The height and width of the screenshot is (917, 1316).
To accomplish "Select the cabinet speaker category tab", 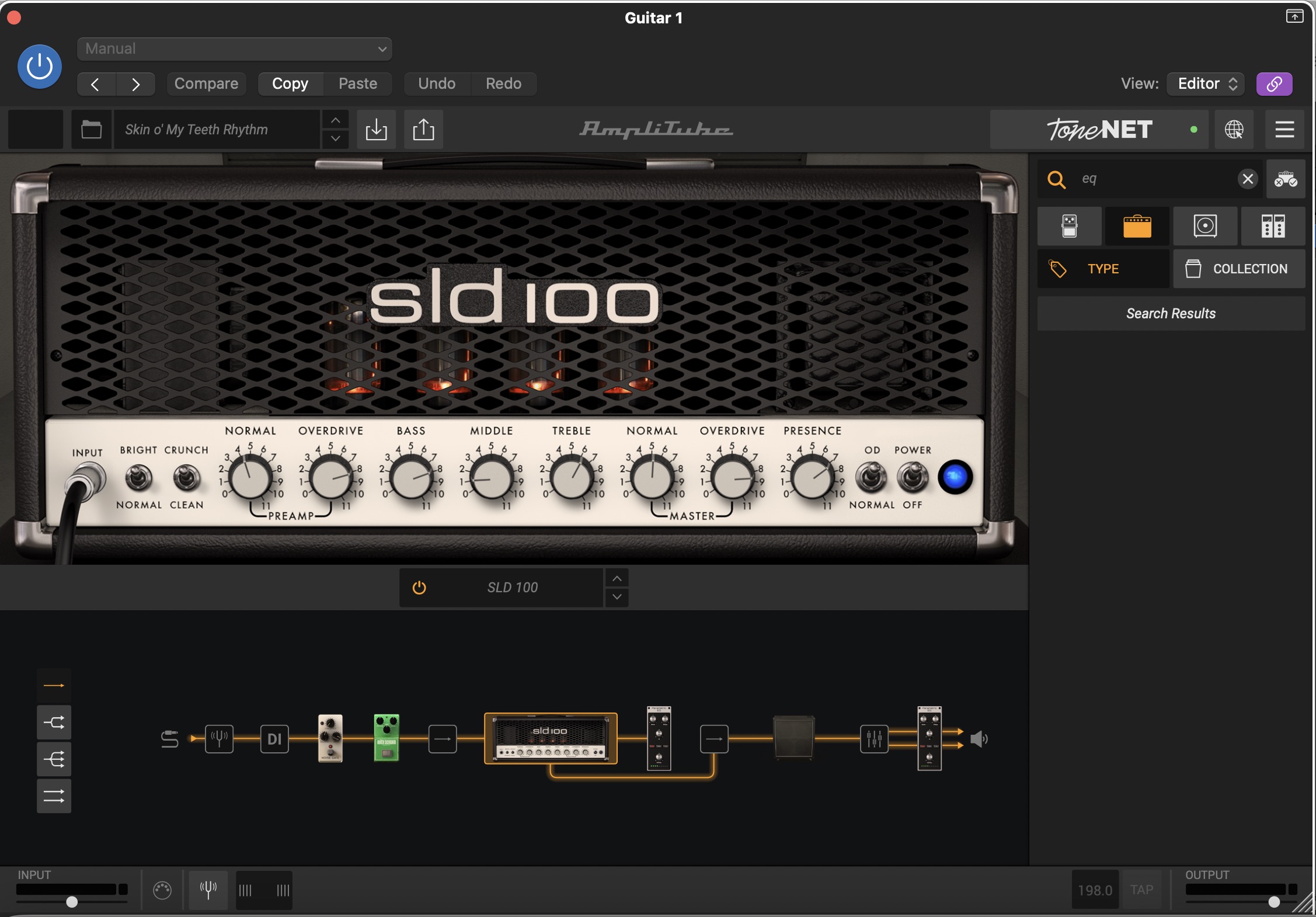I will 1205,225.
